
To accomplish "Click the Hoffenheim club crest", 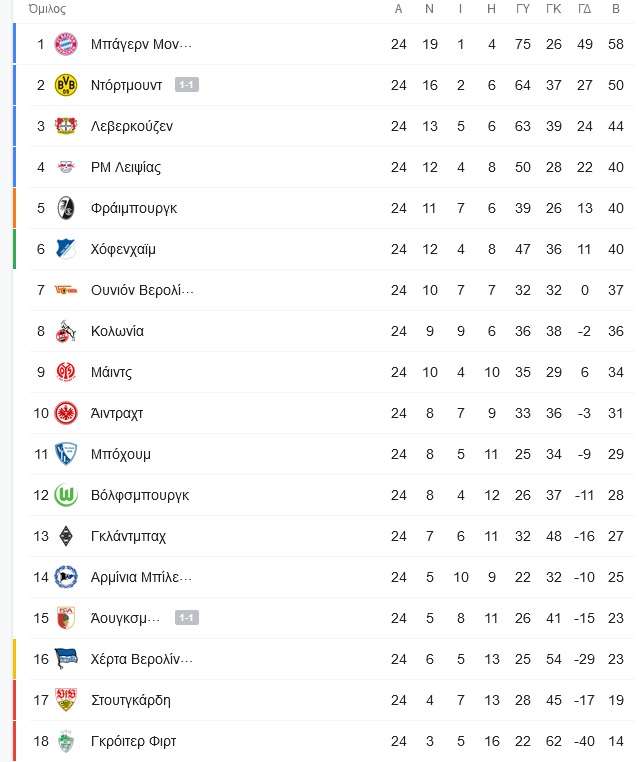I will [x=66, y=249].
